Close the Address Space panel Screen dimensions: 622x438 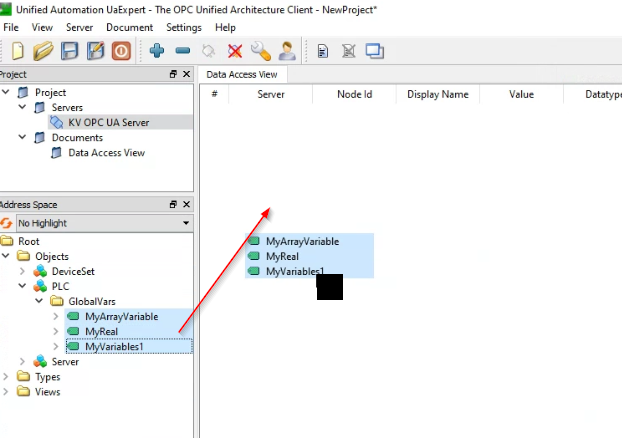[186, 204]
